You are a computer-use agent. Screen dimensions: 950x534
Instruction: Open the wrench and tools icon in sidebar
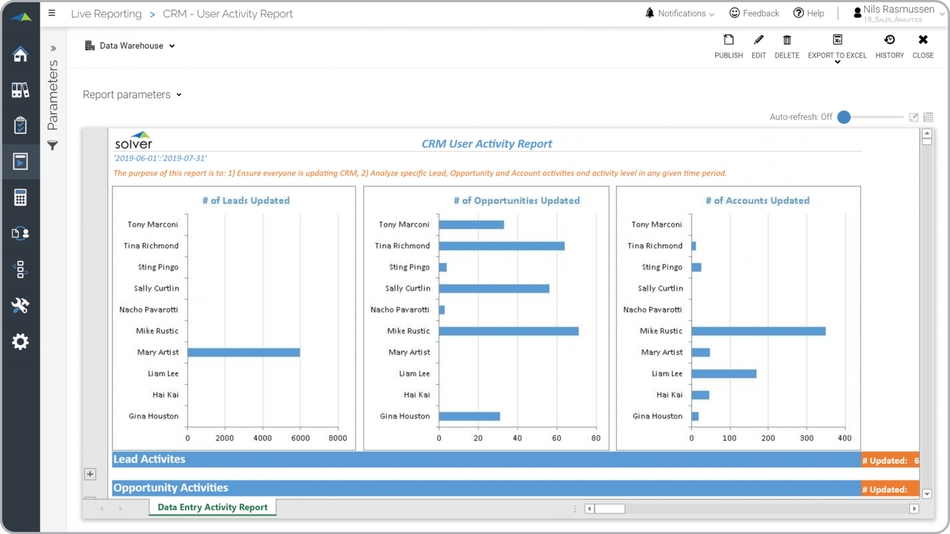pos(20,306)
